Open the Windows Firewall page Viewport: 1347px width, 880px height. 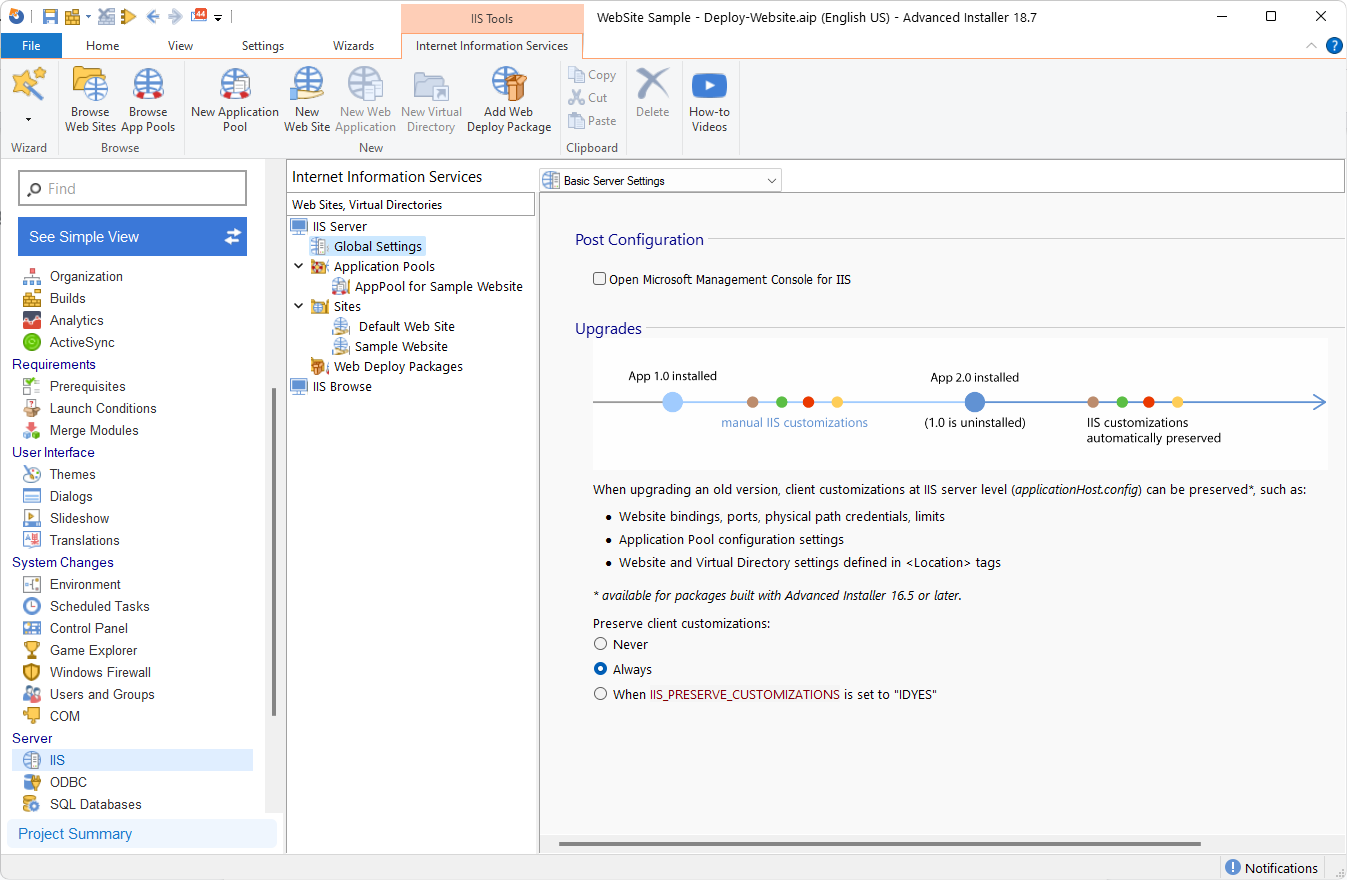100,673
